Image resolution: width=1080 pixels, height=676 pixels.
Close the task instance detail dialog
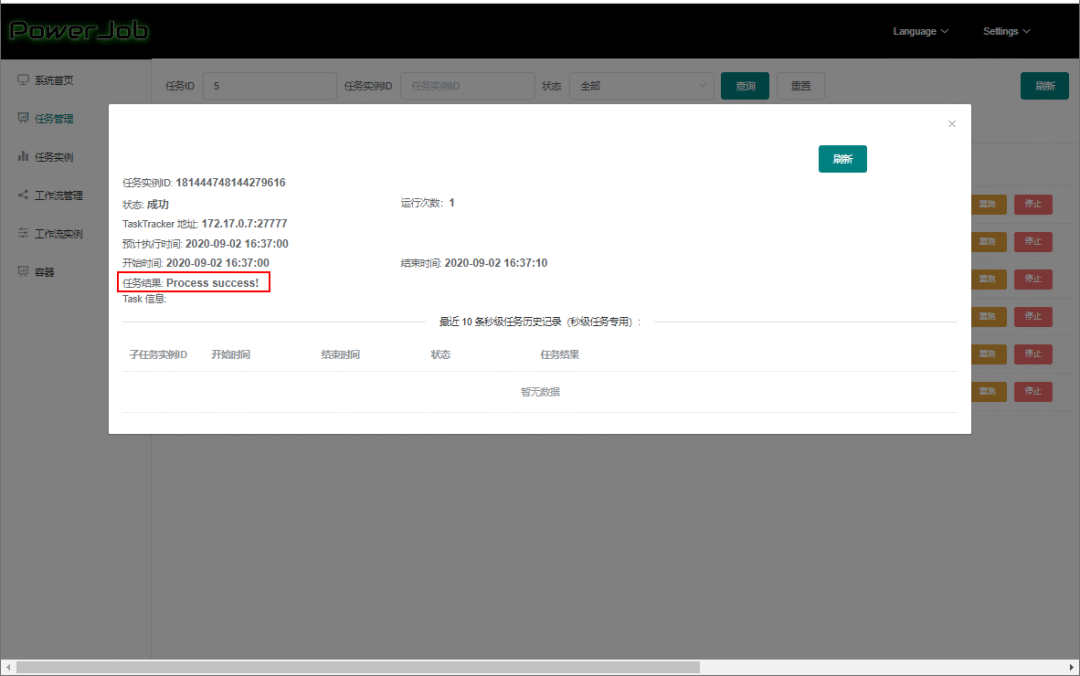click(x=951, y=124)
